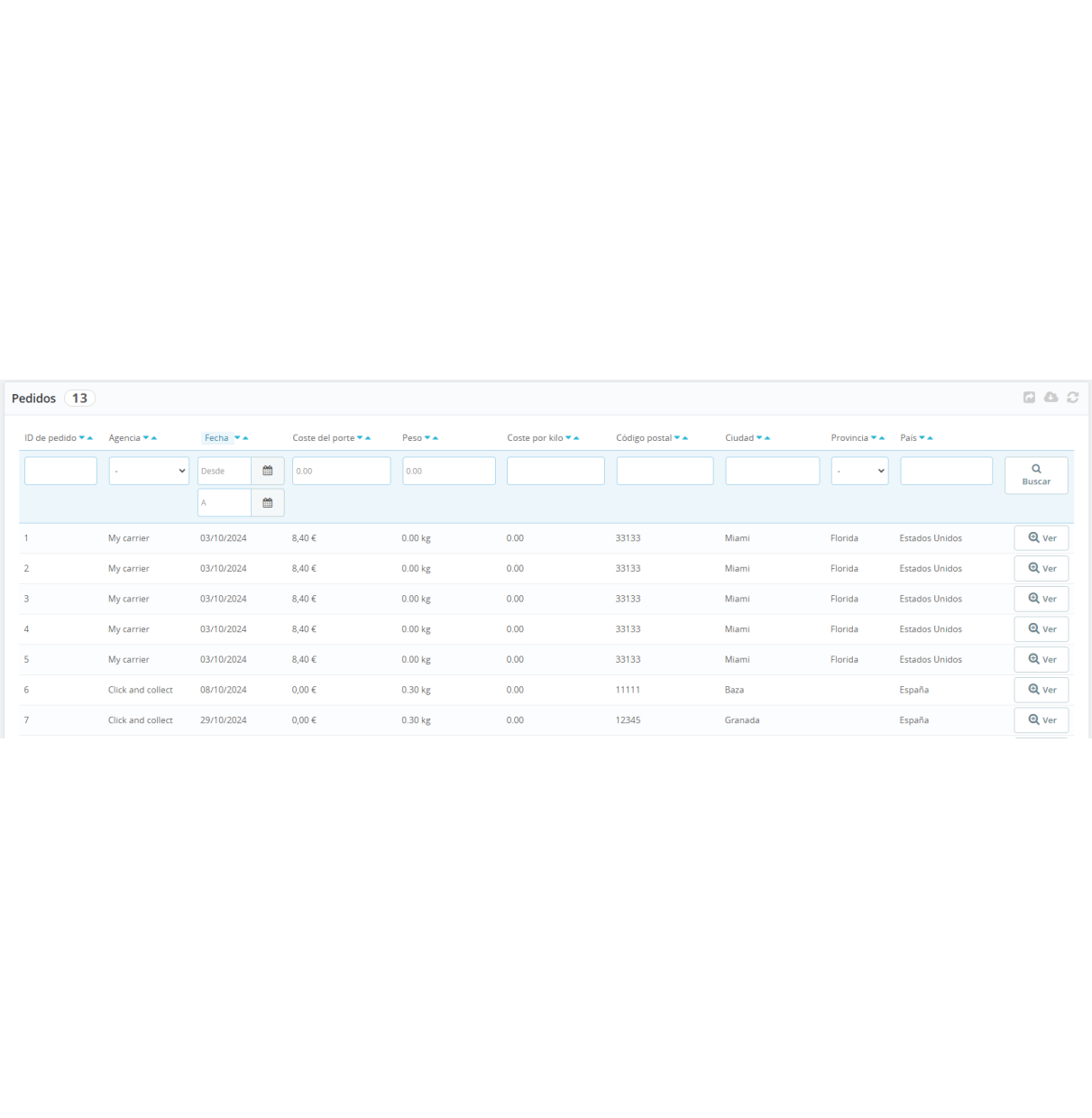Expand the sort options on Coste por kilo
Image resolution: width=1092 pixels, height=1118 pixels.
572,437
